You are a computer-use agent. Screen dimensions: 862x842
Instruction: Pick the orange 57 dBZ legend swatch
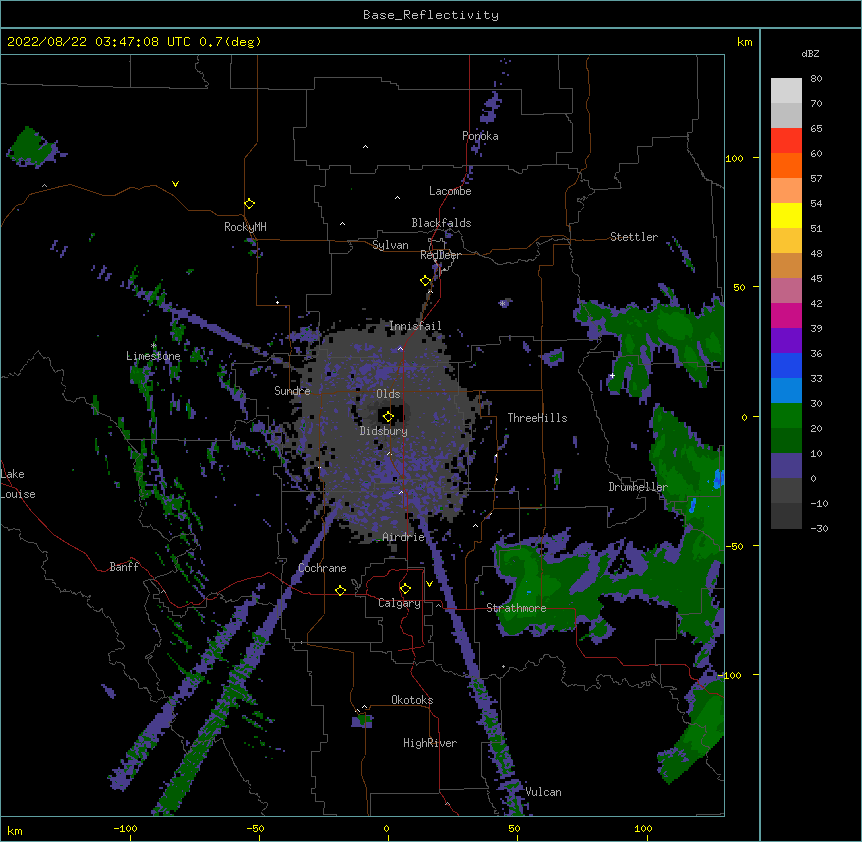[x=786, y=165]
